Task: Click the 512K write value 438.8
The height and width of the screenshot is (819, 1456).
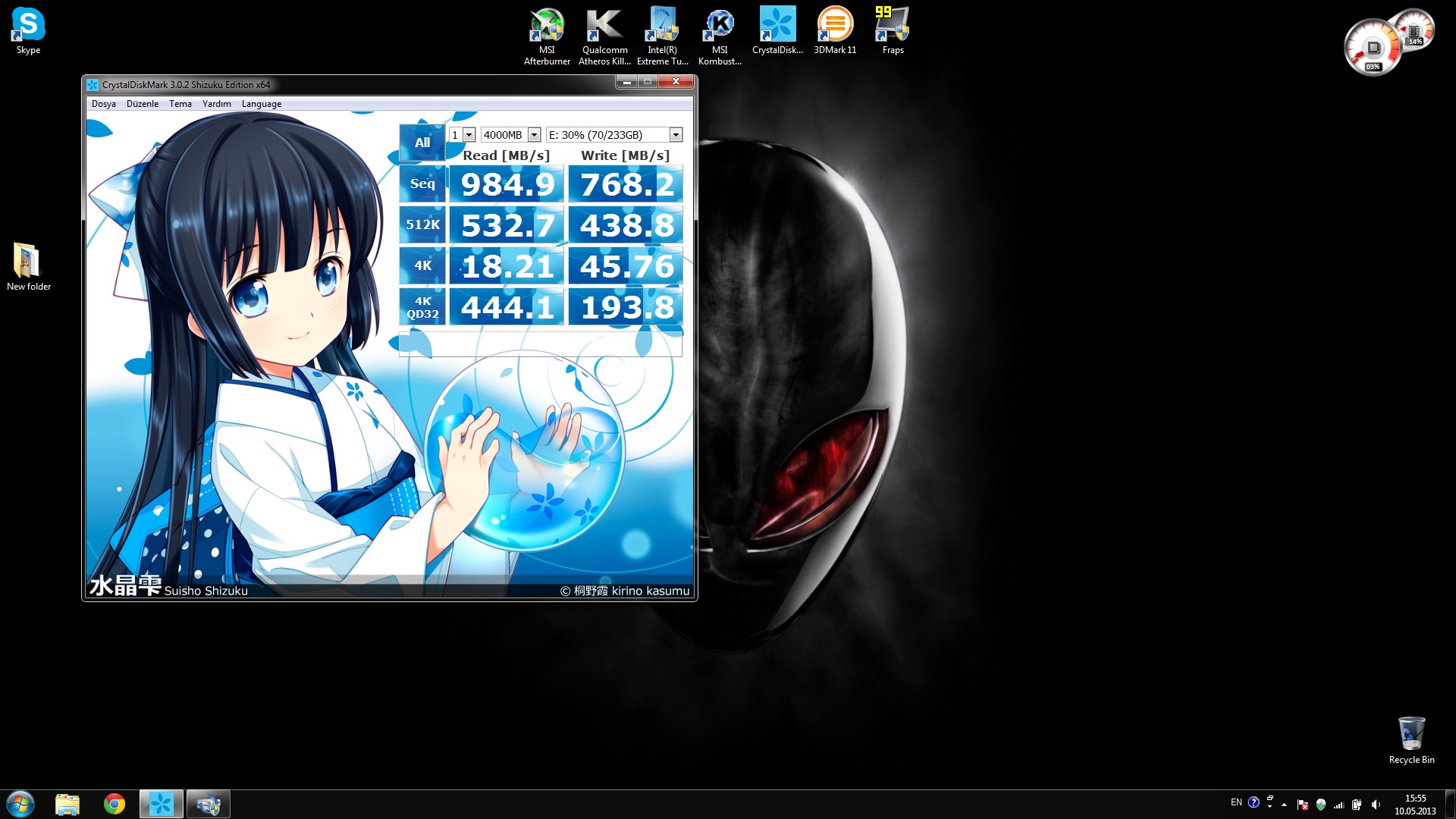Action: pyautogui.click(x=626, y=225)
